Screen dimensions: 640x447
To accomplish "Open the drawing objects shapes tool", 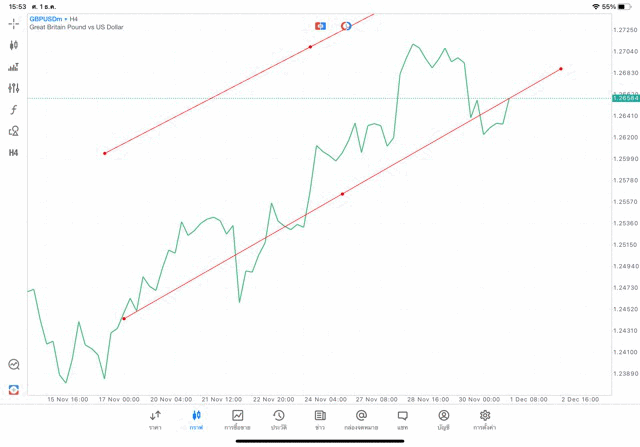I will pos(14,131).
